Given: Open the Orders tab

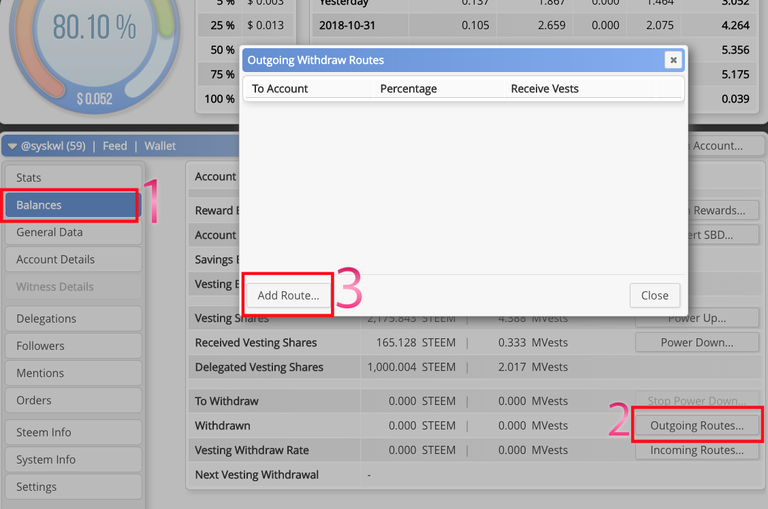Looking at the screenshot, I should click(73, 400).
